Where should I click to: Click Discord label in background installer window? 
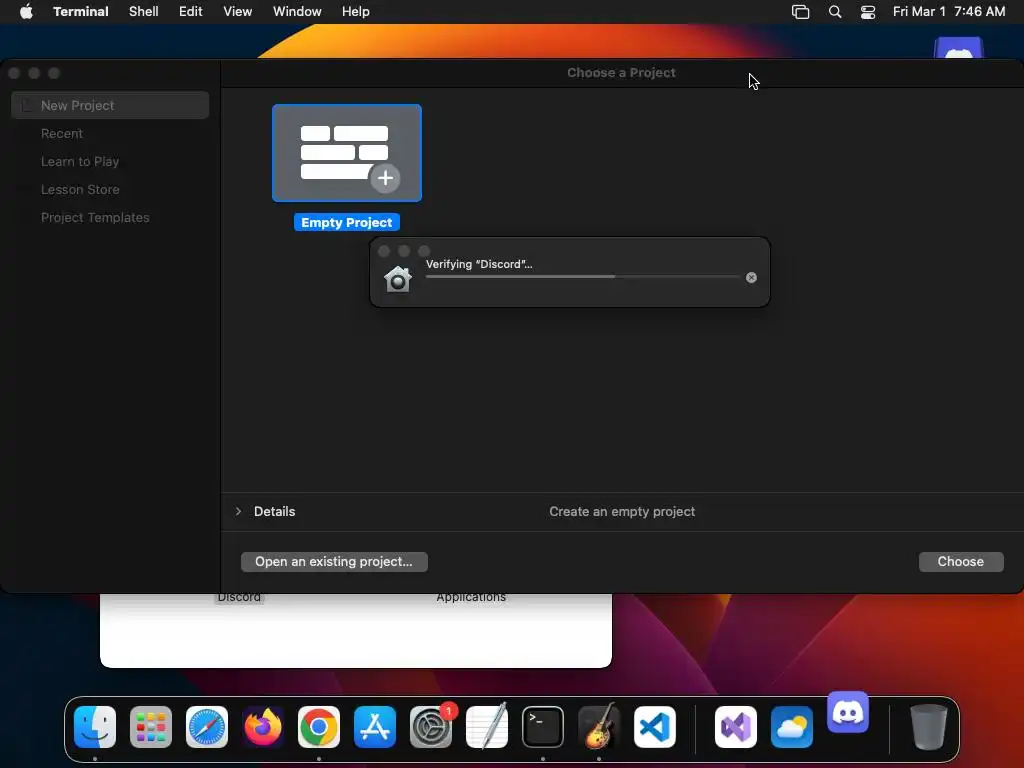239,598
